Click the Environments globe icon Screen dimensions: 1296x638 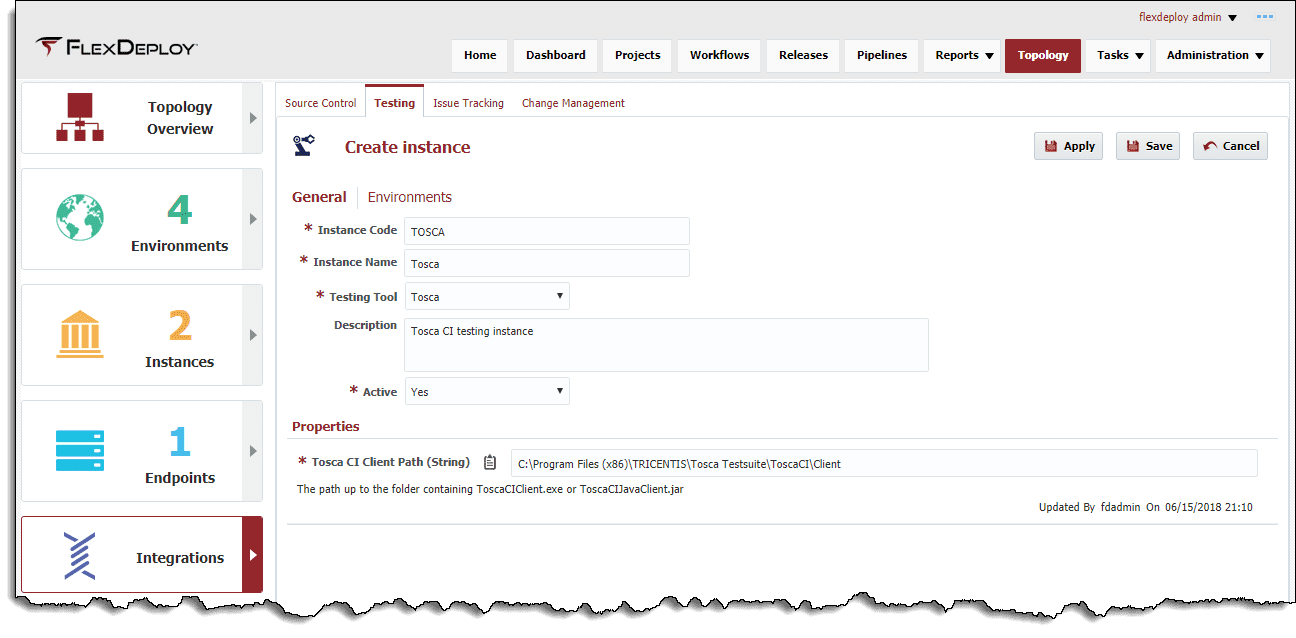(80, 217)
